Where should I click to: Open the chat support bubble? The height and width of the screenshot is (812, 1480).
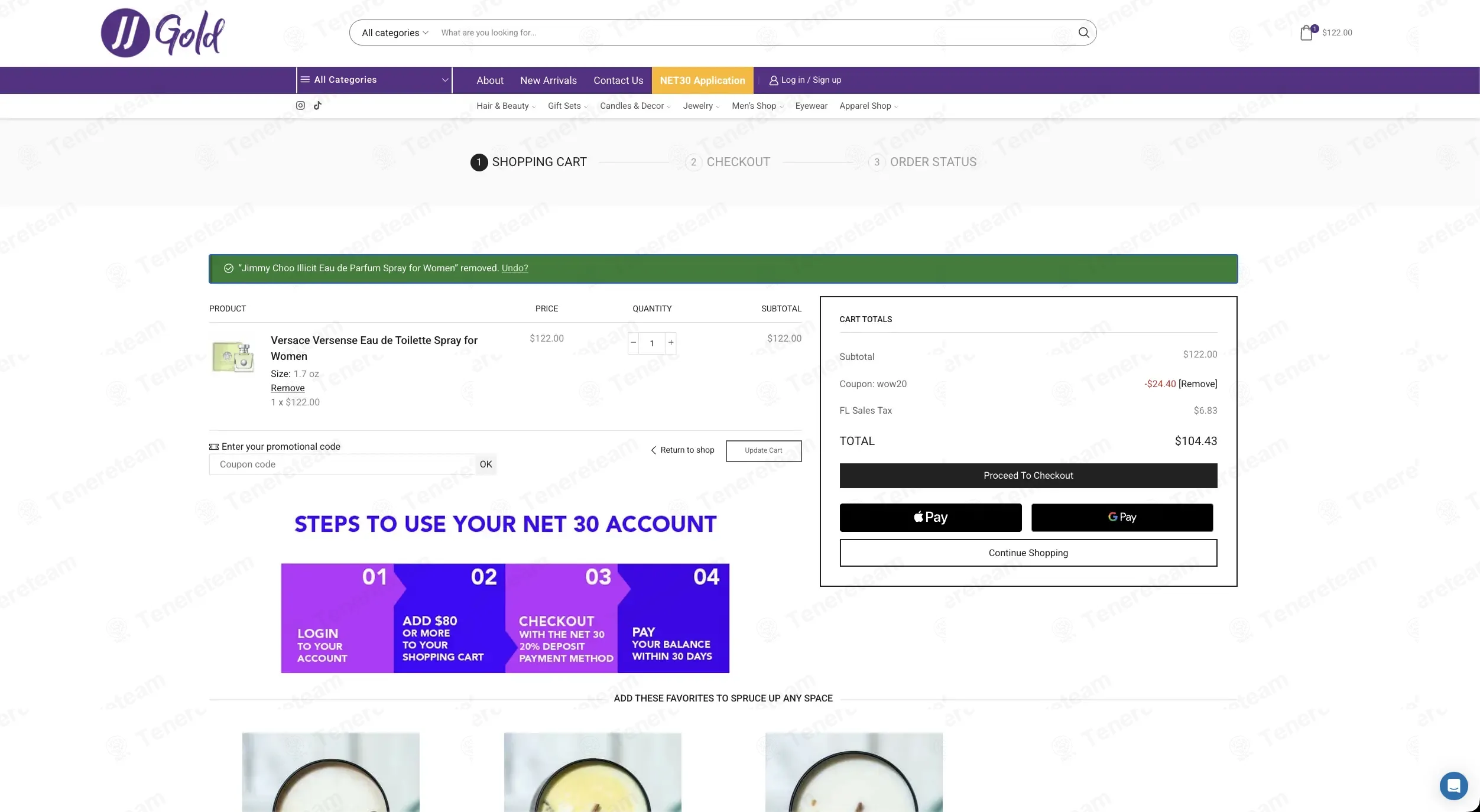(x=1453, y=786)
